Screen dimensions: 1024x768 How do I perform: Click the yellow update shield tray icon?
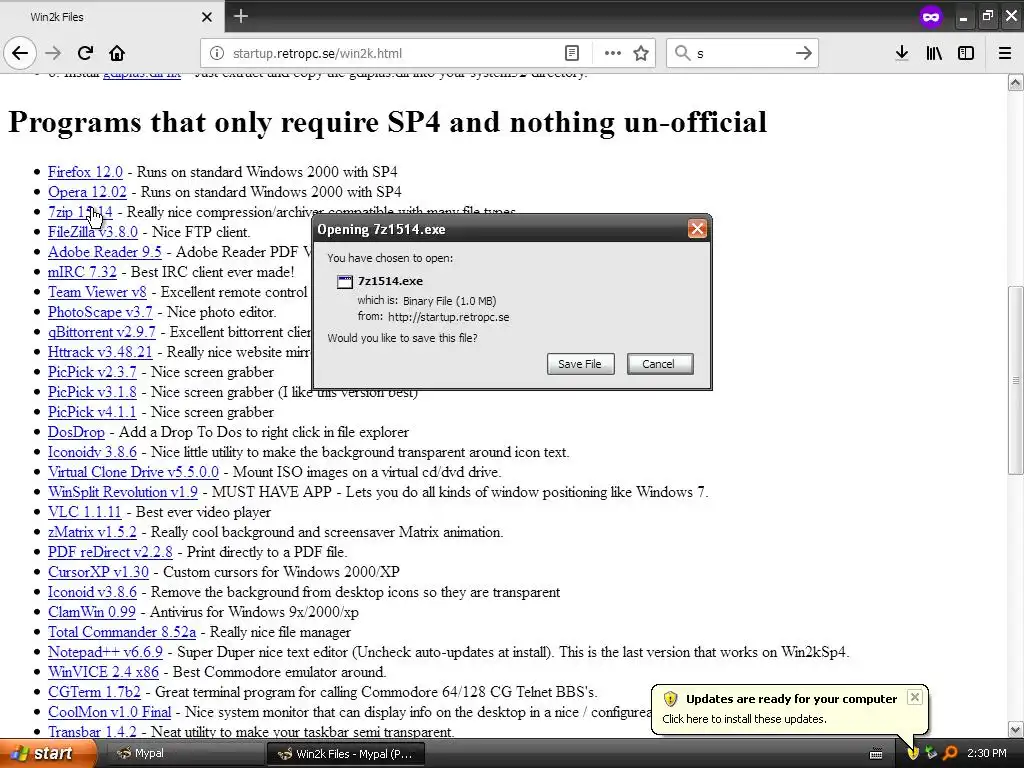click(913, 754)
